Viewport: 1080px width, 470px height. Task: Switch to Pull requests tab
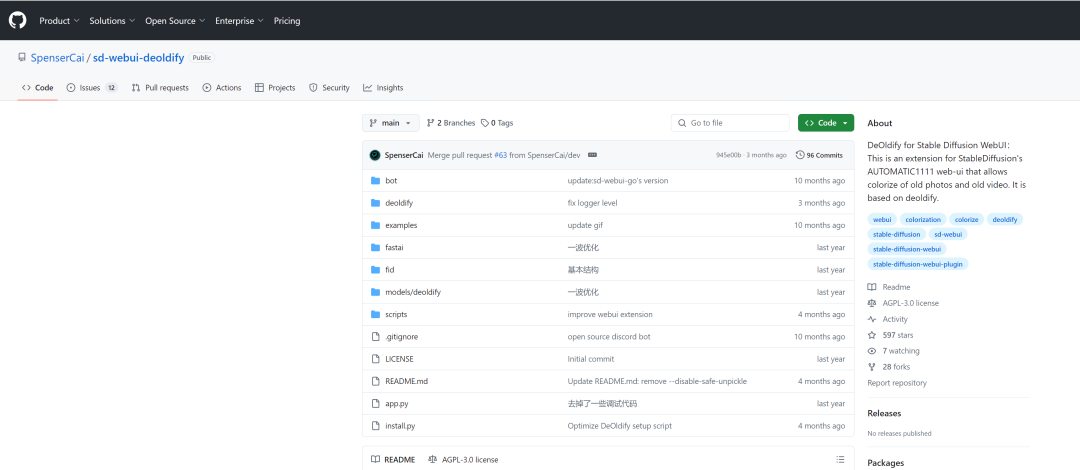pos(160,88)
